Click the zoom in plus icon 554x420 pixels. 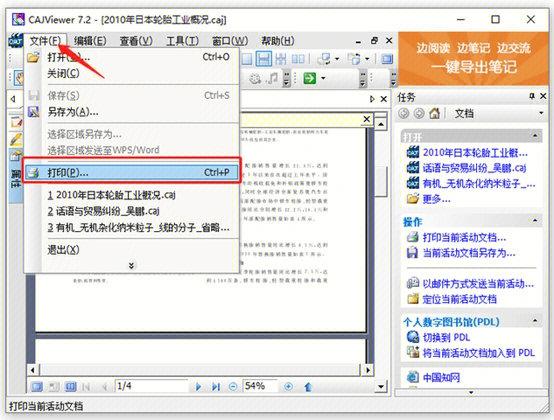point(288,387)
